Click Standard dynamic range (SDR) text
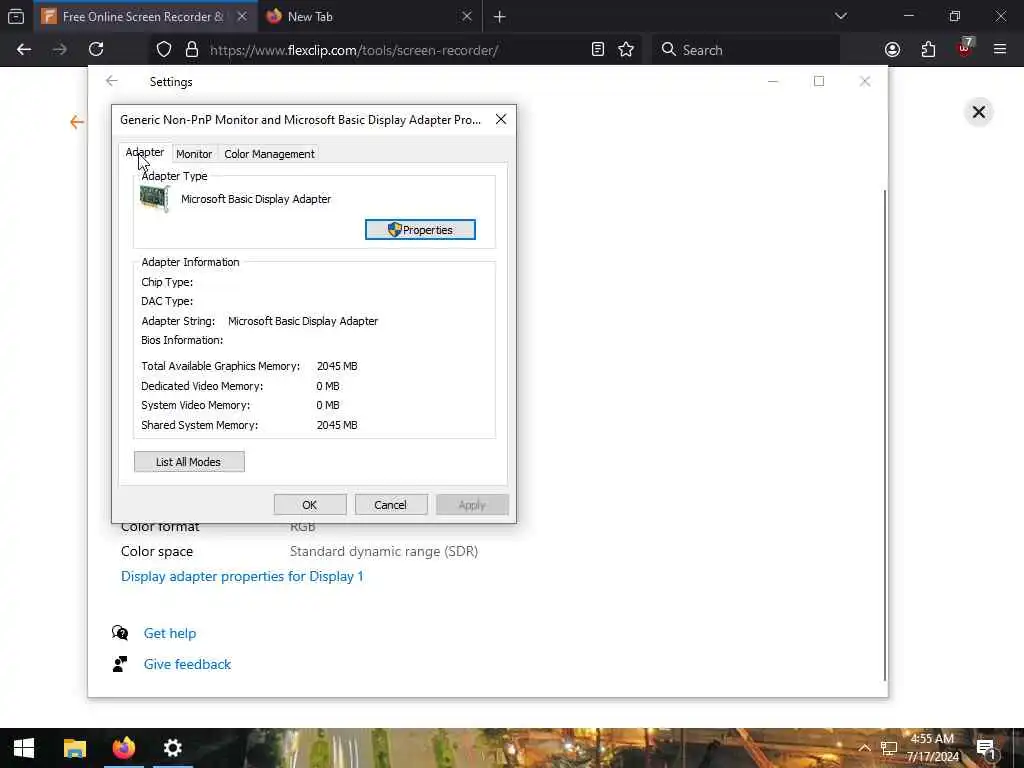Screen dimensions: 1024x768 (x=384, y=551)
